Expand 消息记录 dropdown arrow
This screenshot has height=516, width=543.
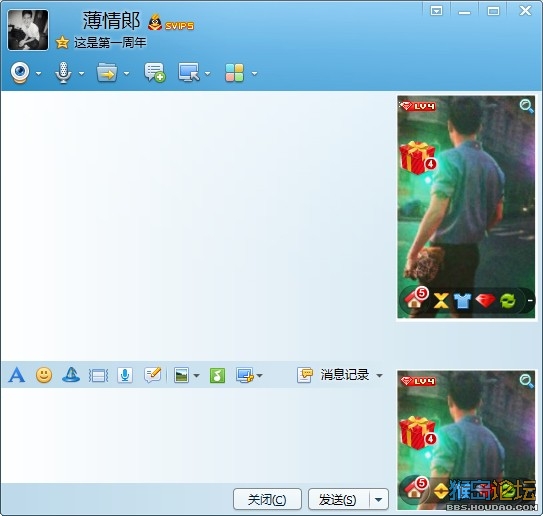[x=380, y=376]
